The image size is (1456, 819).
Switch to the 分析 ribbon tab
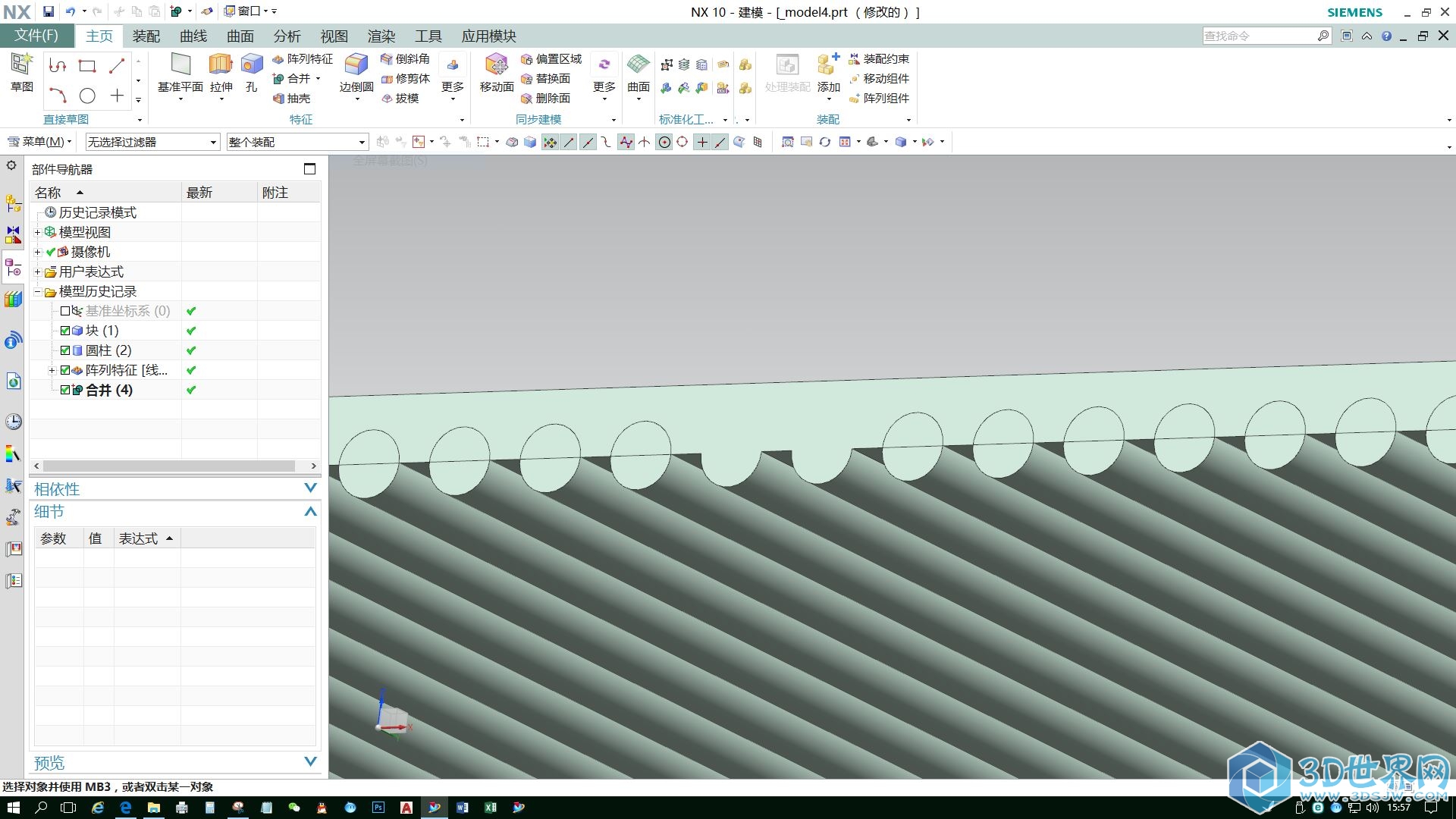click(x=287, y=36)
